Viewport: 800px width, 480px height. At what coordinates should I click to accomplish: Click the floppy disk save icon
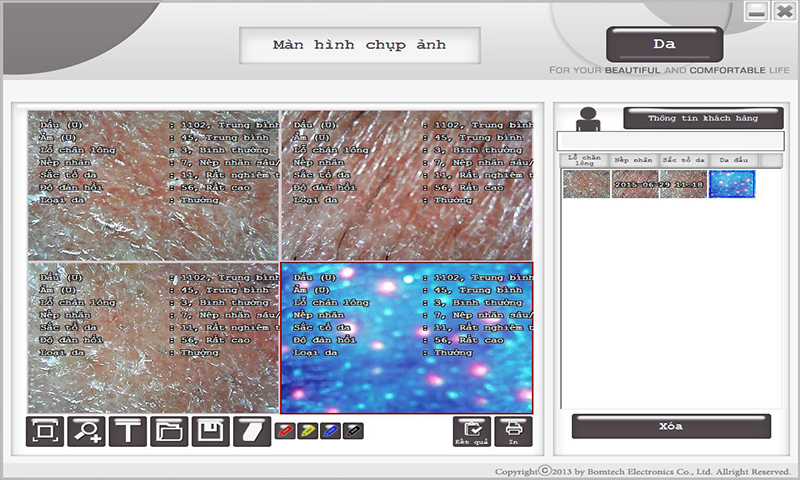210,432
